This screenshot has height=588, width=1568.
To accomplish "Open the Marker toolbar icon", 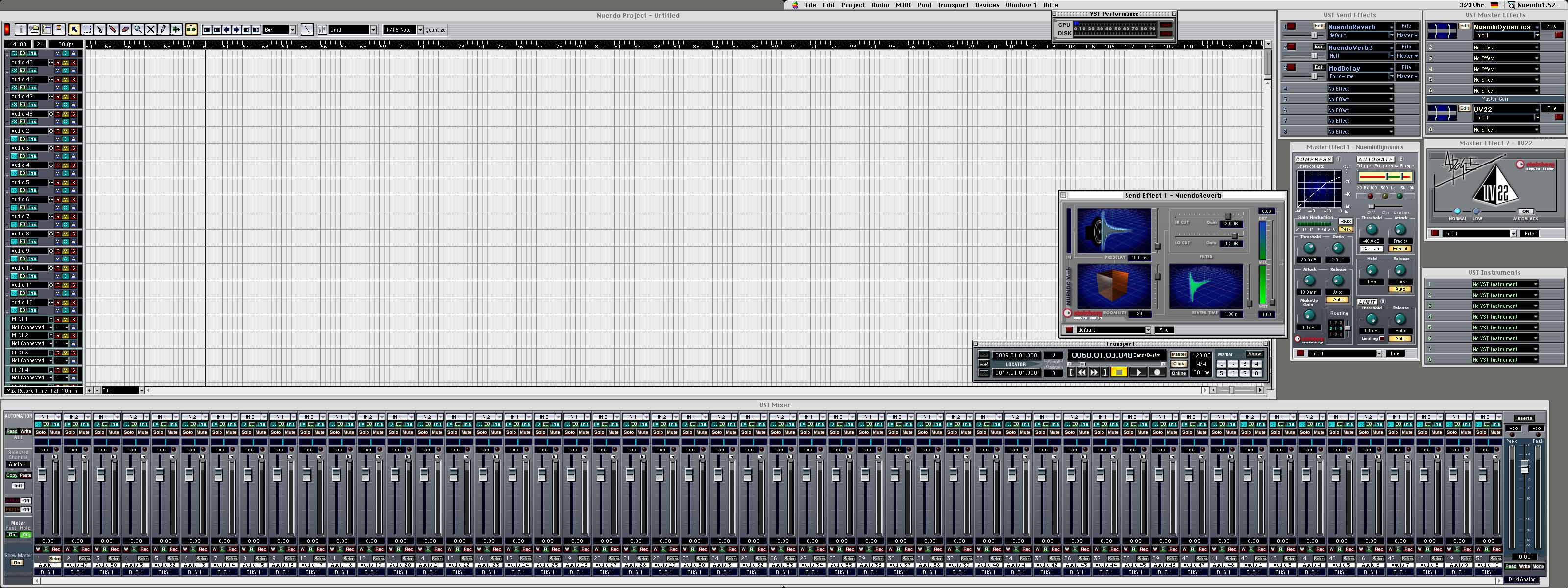I will [59, 29].
